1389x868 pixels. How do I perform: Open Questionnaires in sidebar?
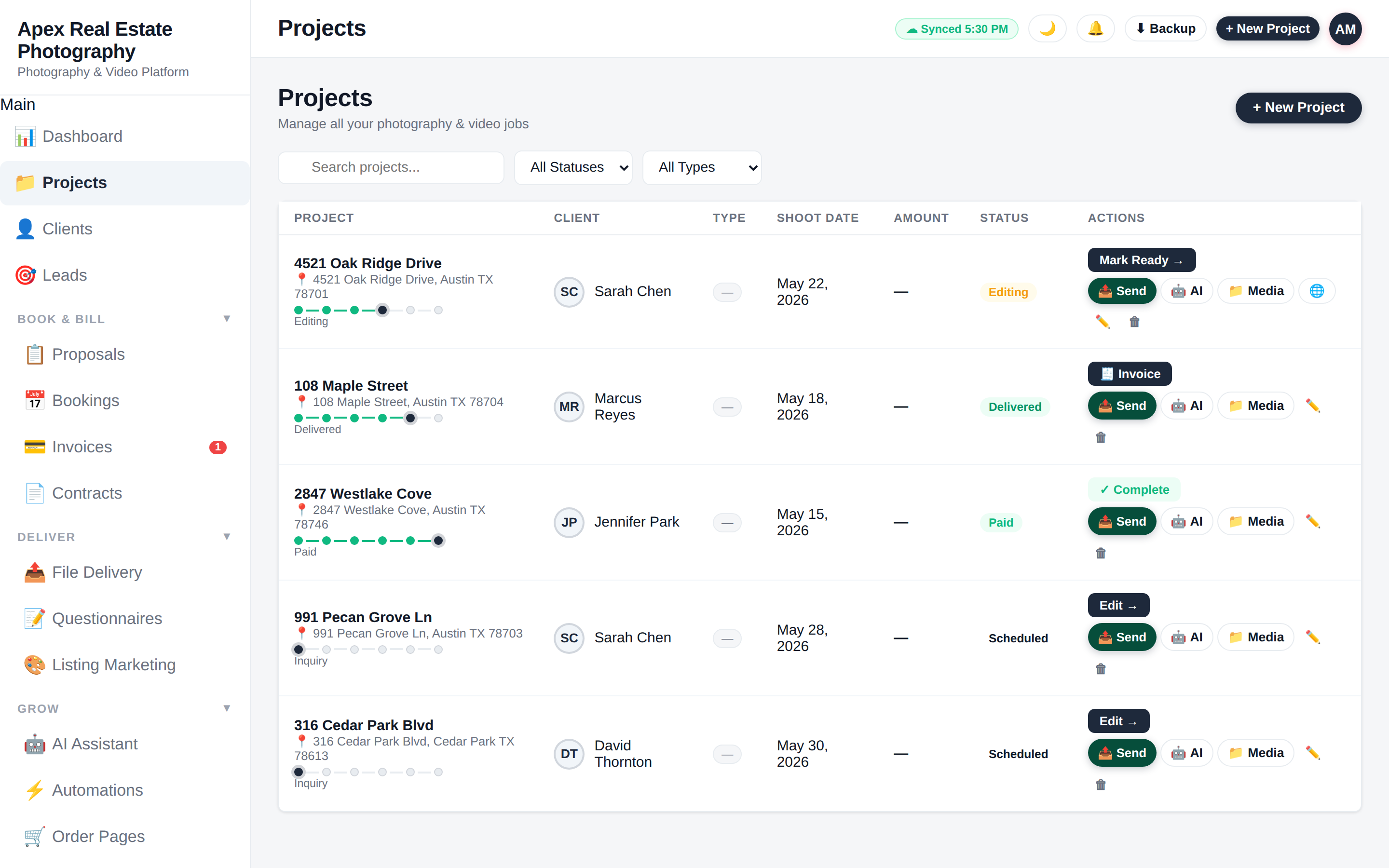pyautogui.click(x=124, y=618)
